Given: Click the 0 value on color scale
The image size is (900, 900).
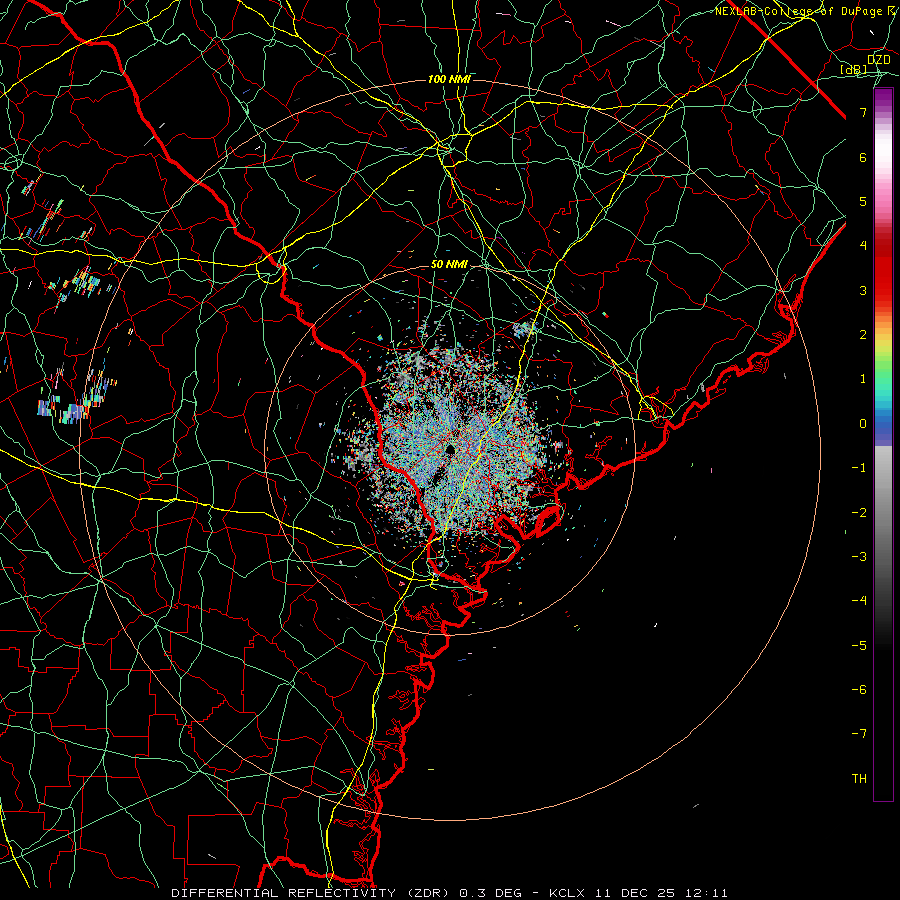Looking at the screenshot, I should pyautogui.click(x=863, y=424).
